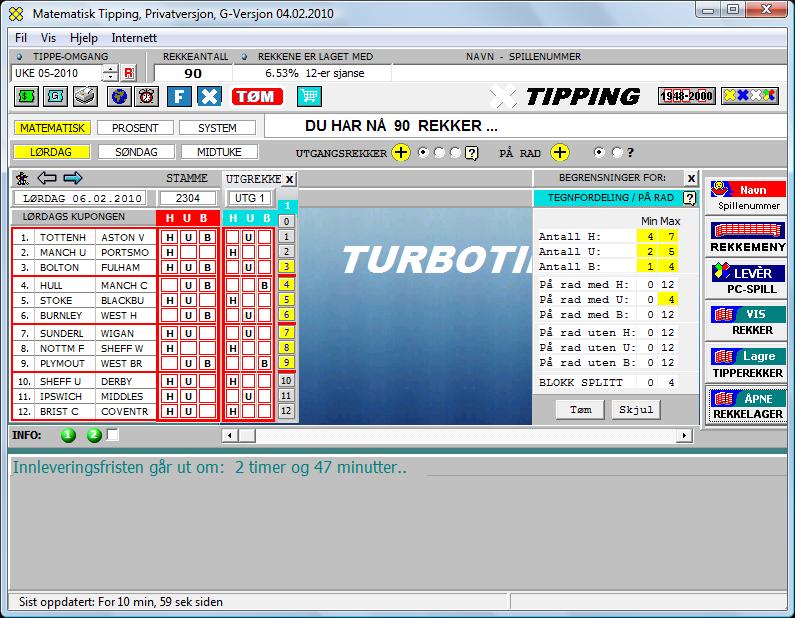Screen dimensions: 795x618
Task: Select the LØRDAG tab
Action: (51, 152)
